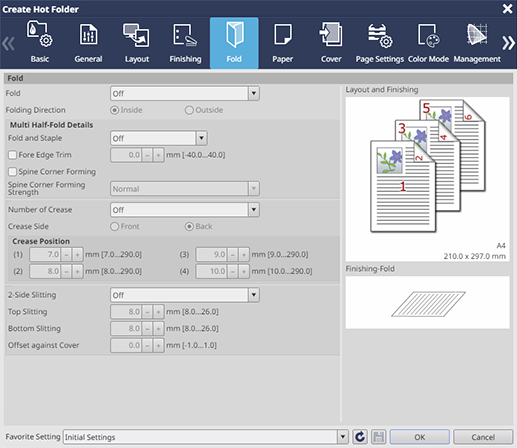Viewport: 517px width, 448px height.
Task: Confirm with the OK button
Action: click(x=420, y=437)
